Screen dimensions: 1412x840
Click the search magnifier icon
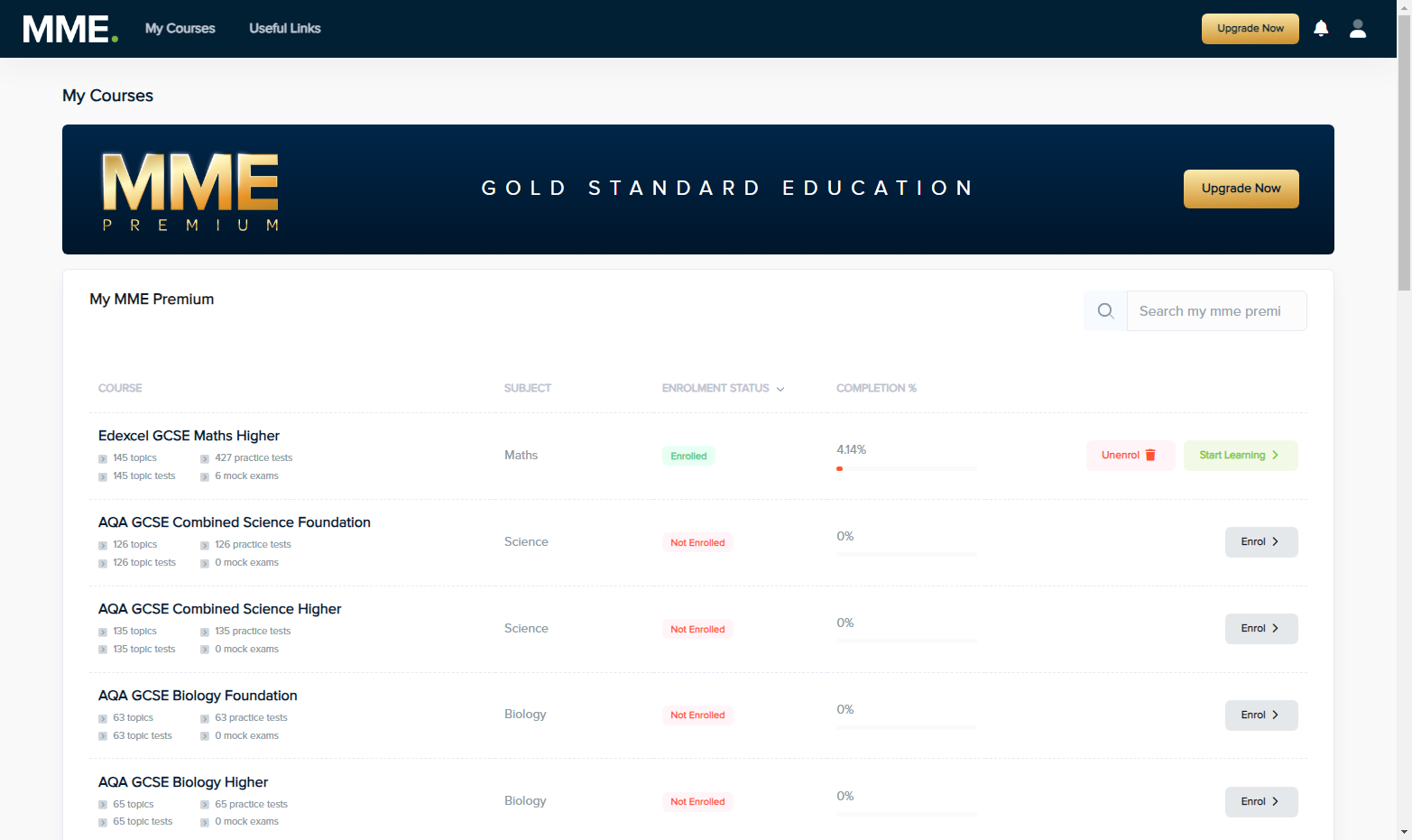click(x=1105, y=311)
